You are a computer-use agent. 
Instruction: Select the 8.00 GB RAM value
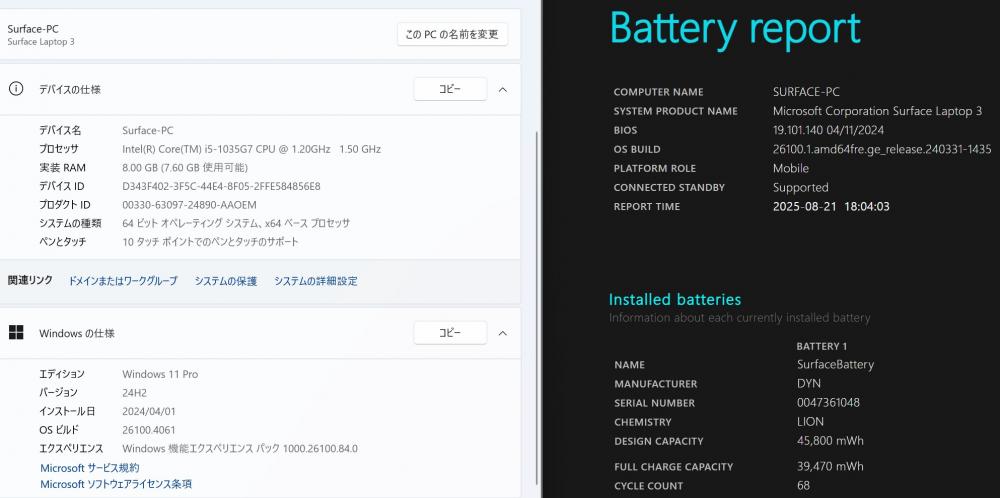[185, 167]
